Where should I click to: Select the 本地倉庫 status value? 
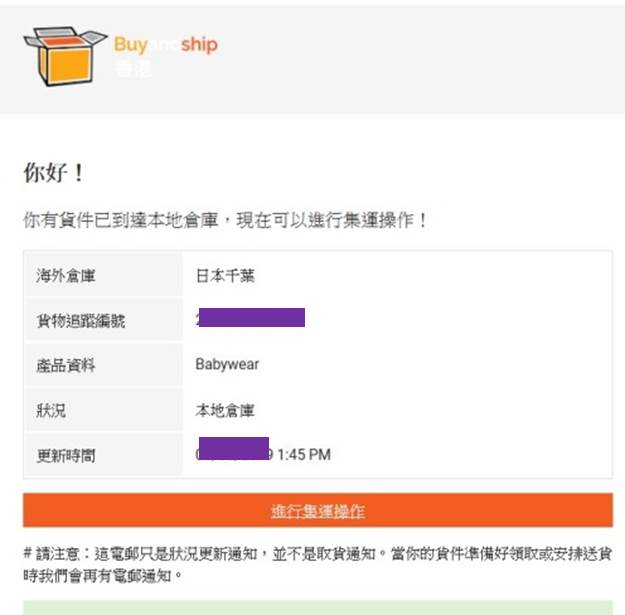point(225,410)
